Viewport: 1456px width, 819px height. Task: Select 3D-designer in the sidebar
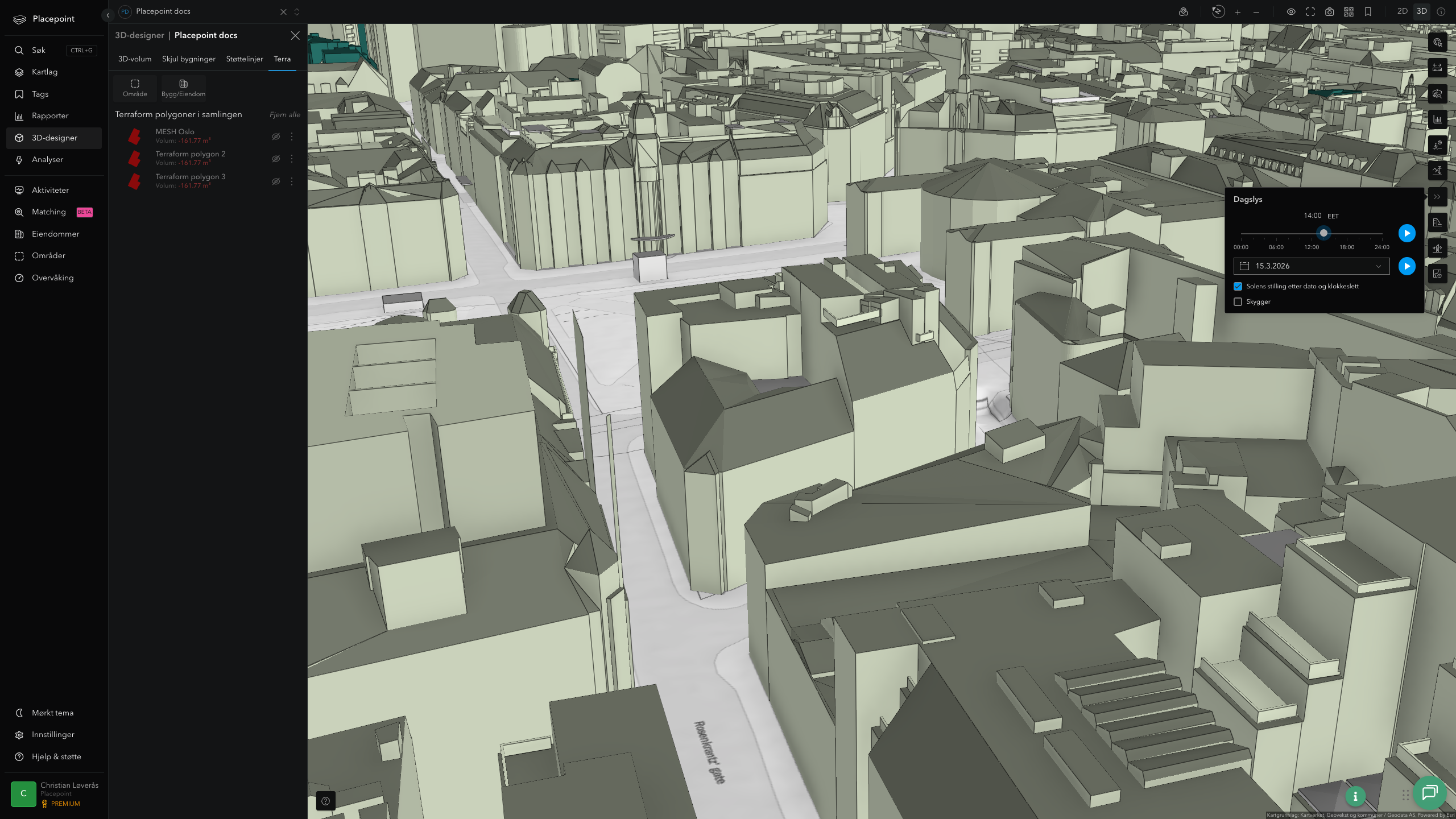click(x=54, y=138)
